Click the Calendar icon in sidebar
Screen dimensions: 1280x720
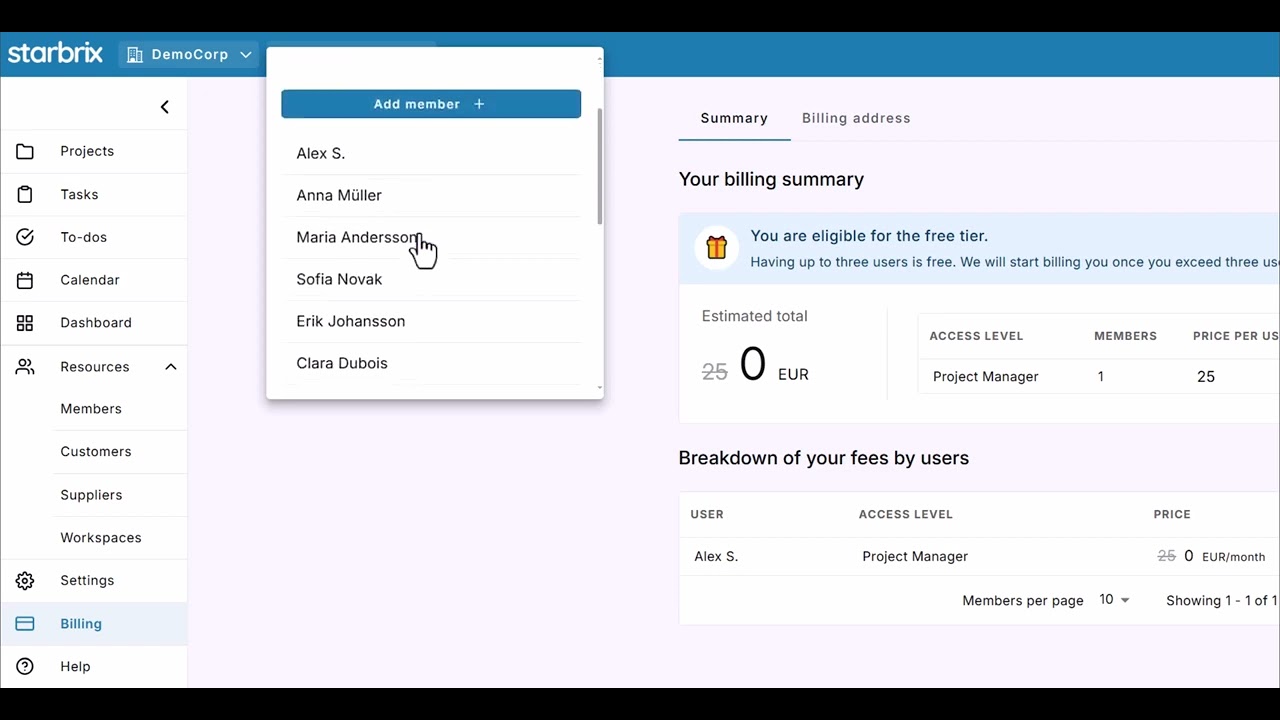point(25,280)
